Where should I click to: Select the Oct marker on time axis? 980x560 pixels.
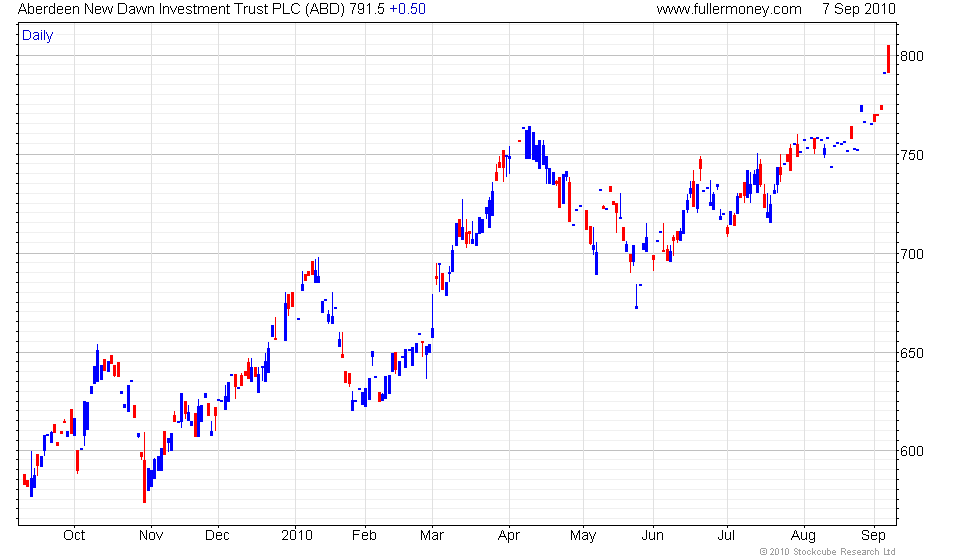(74, 534)
